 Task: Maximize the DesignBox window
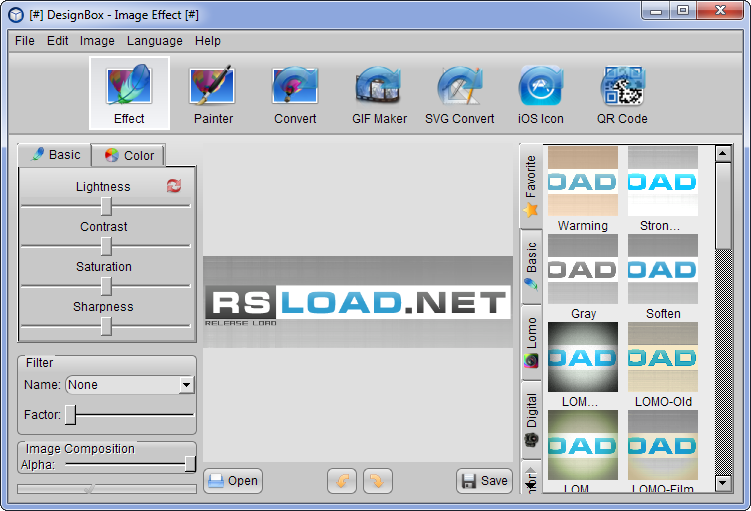[683, 11]
